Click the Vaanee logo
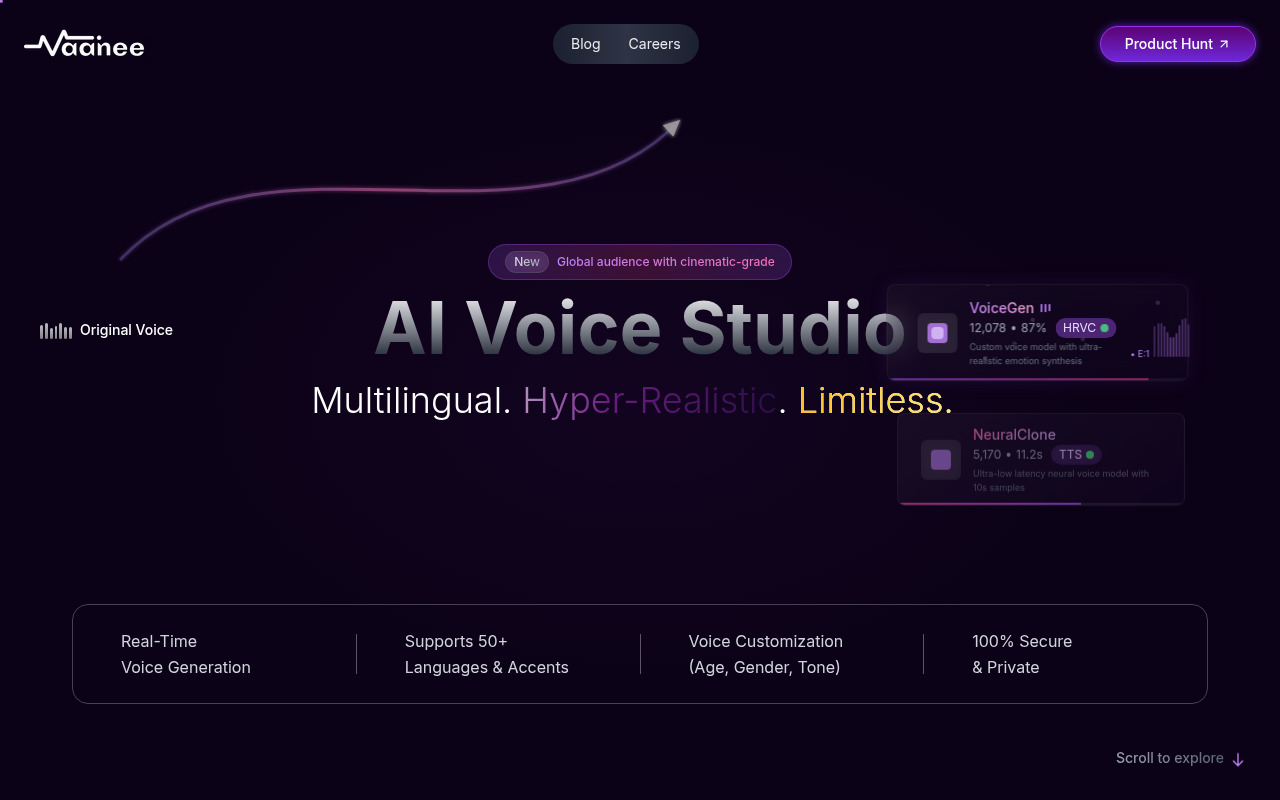1280x800 pixels. point(84,44)
